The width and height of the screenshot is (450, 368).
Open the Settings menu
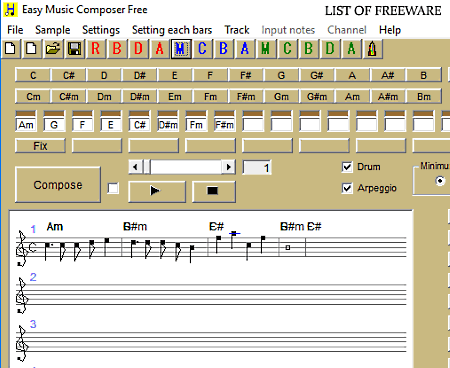101,30
